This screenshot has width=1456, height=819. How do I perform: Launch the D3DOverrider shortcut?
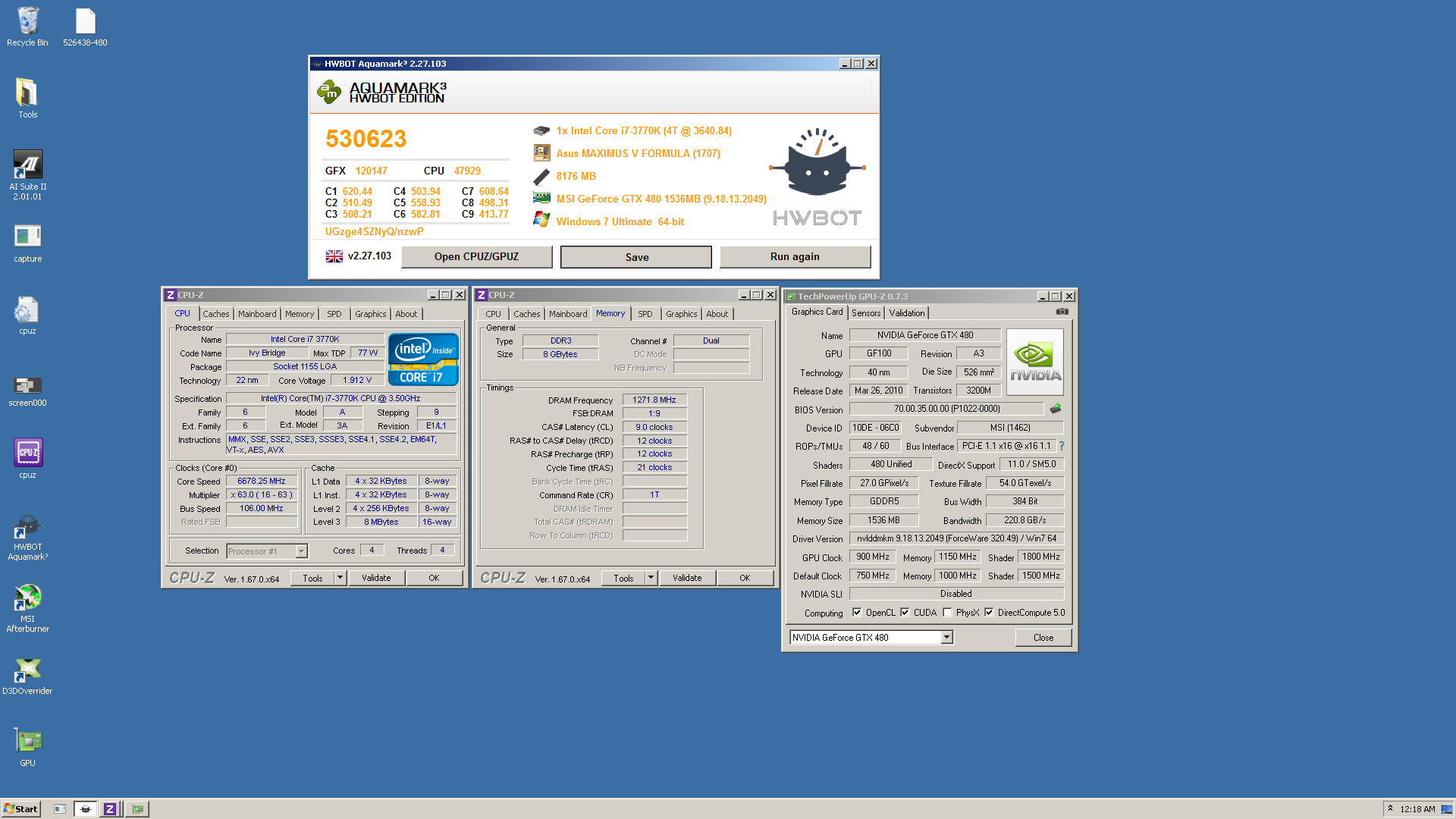[x=27, y=676]
